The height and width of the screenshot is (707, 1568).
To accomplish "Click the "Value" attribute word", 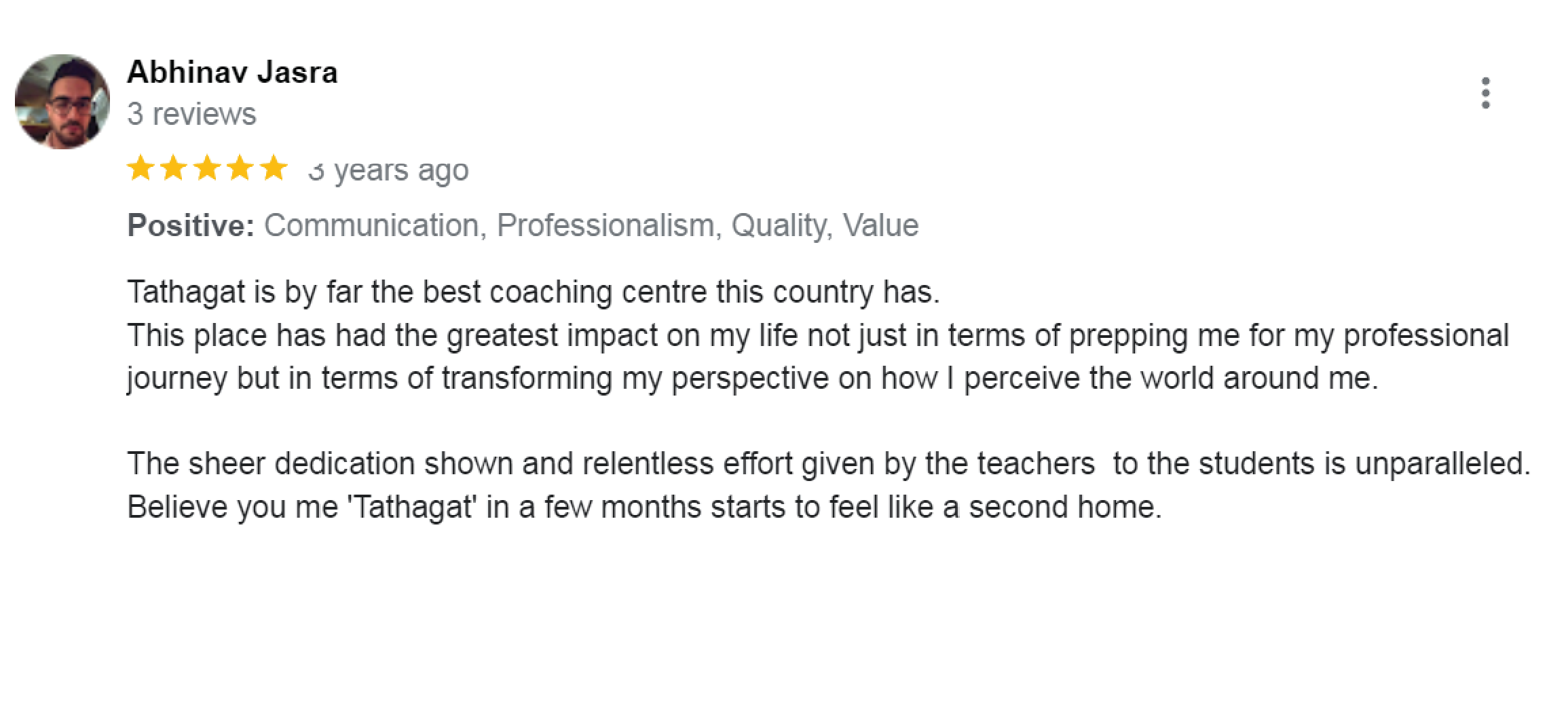I will click(x=880, y=225).
